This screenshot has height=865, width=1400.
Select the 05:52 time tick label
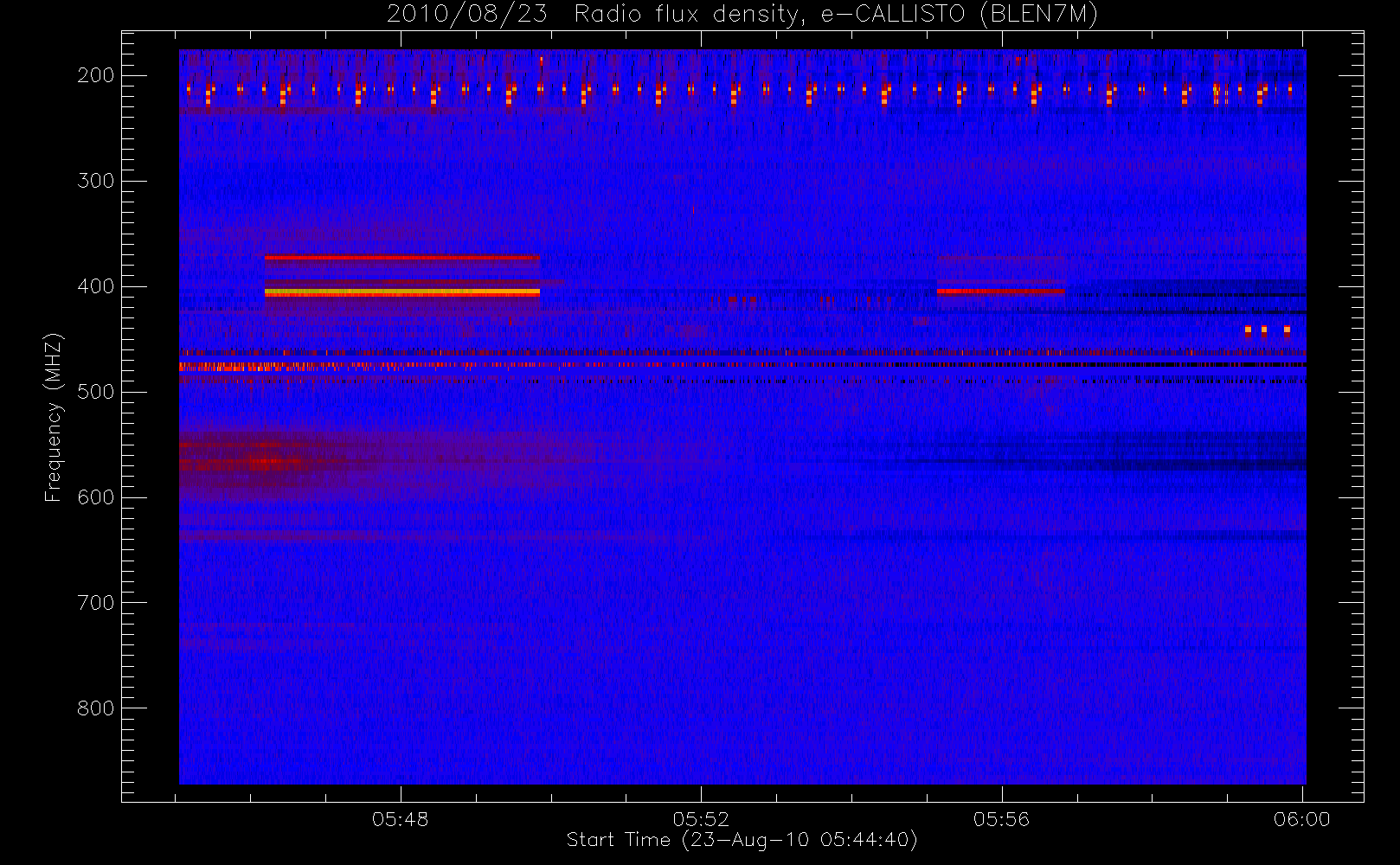[701, 819]
